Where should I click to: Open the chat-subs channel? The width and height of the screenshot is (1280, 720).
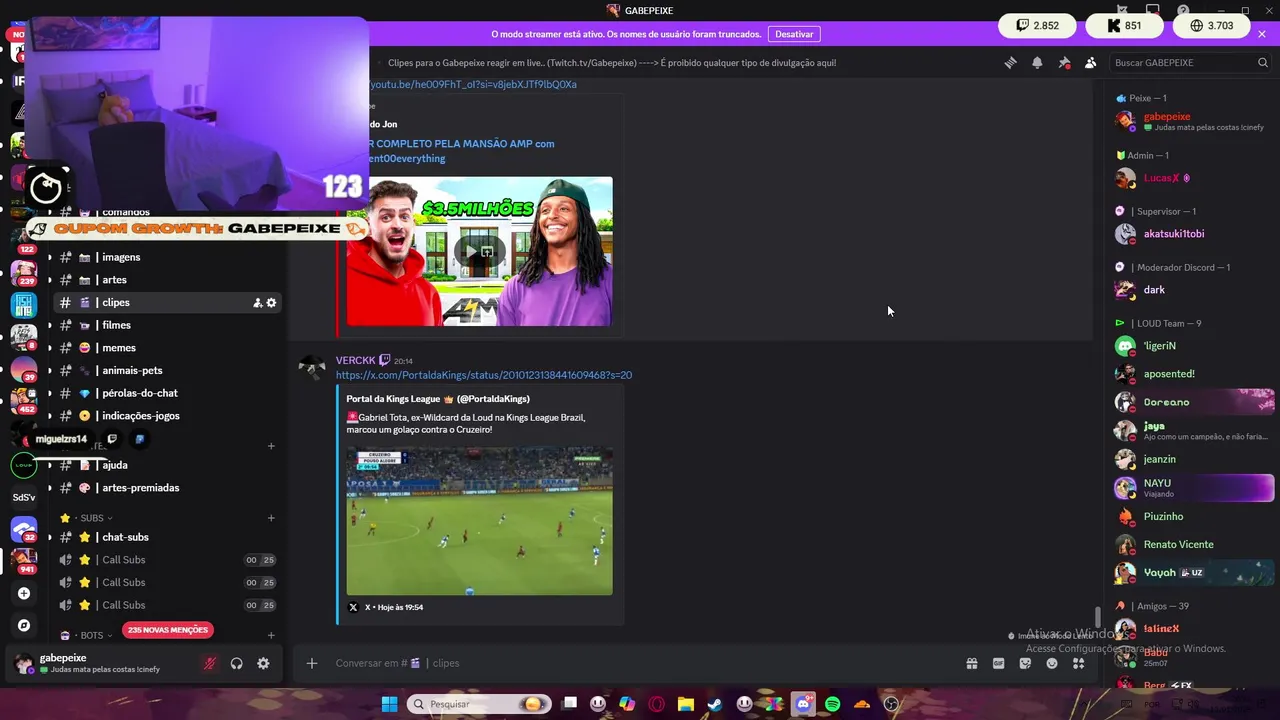(x=165, y=537)
